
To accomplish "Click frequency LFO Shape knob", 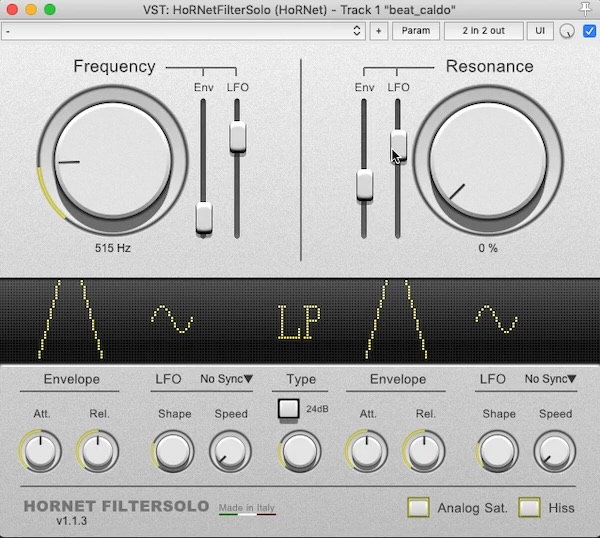I will point(173,452).
